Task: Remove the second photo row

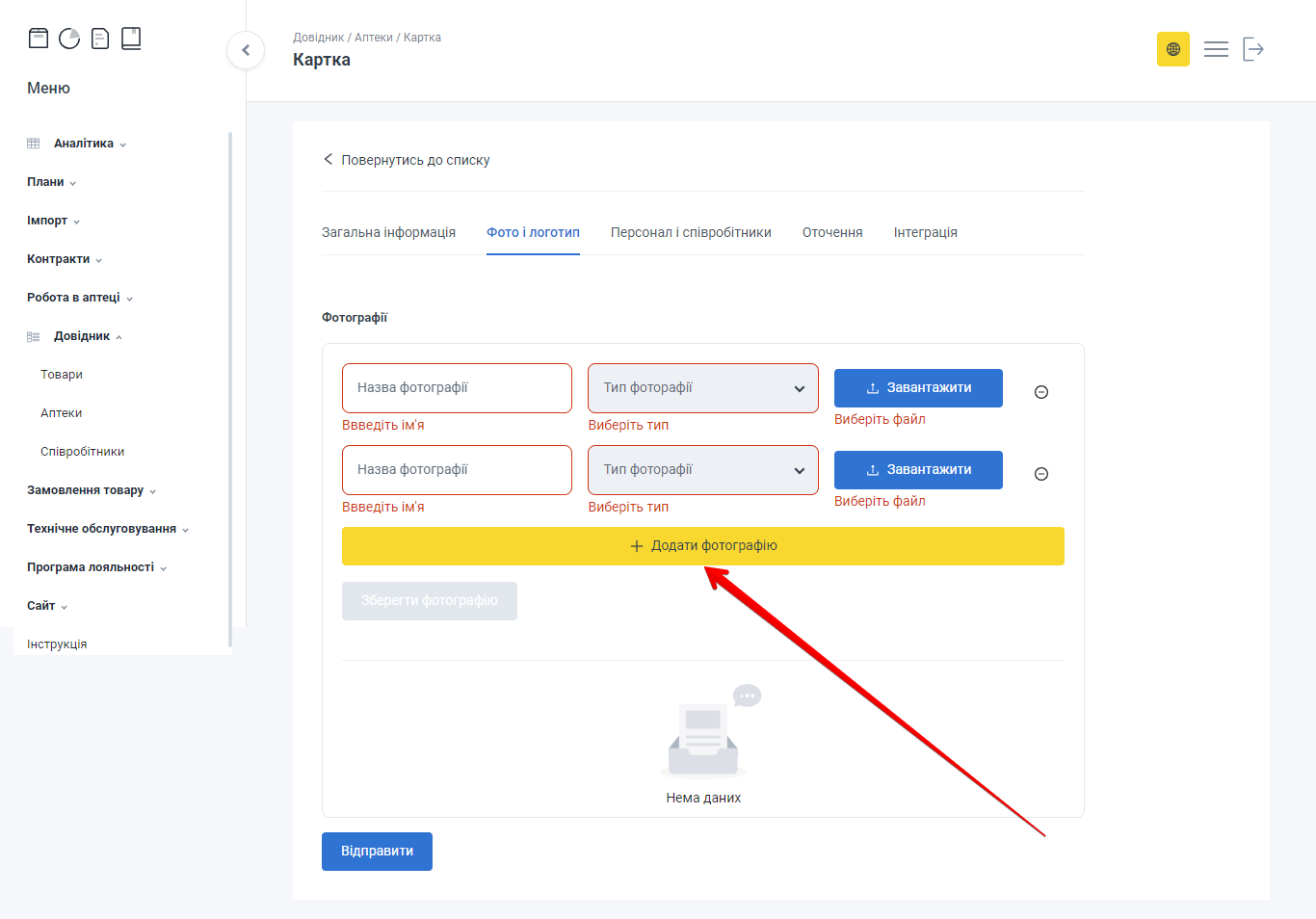Action: point(1040,474)
